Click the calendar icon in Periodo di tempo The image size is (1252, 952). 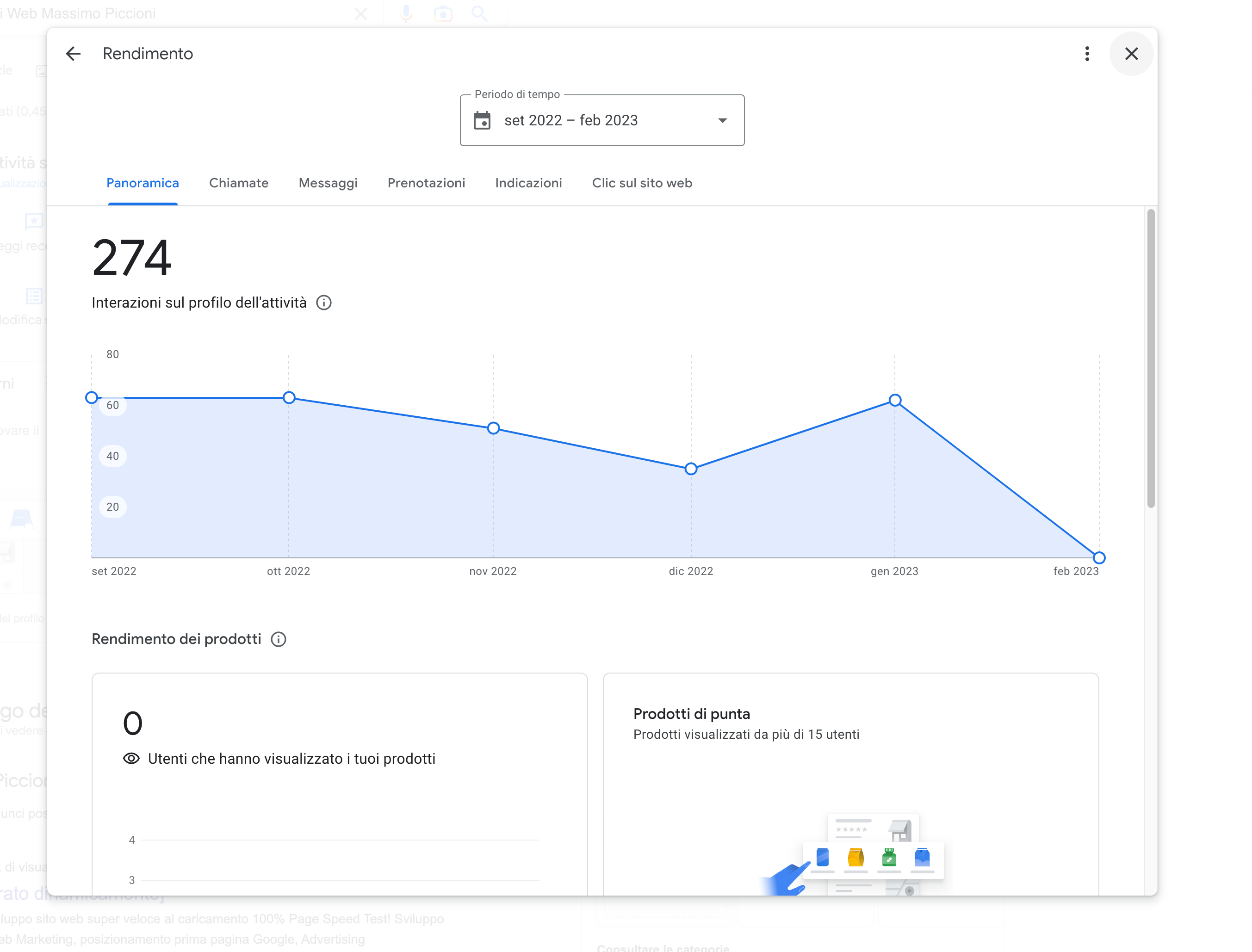click(482, 120)
